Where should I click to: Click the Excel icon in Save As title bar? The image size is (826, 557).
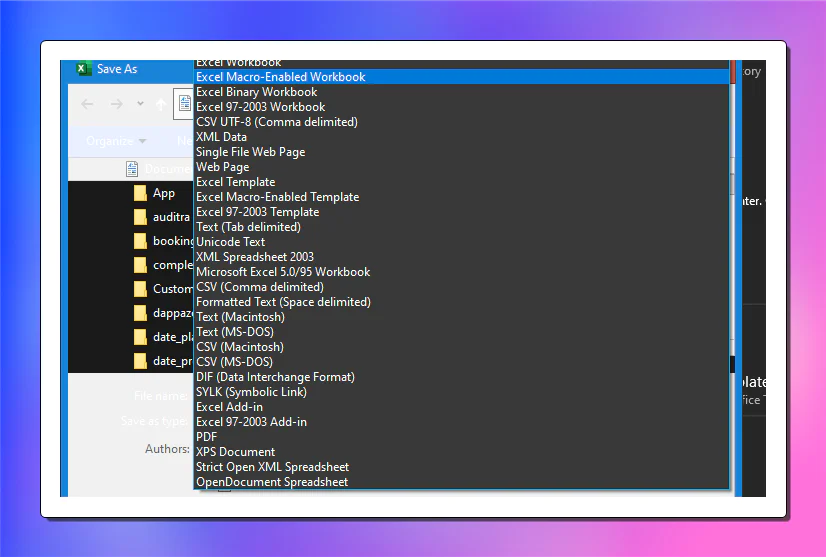point(84,69)
